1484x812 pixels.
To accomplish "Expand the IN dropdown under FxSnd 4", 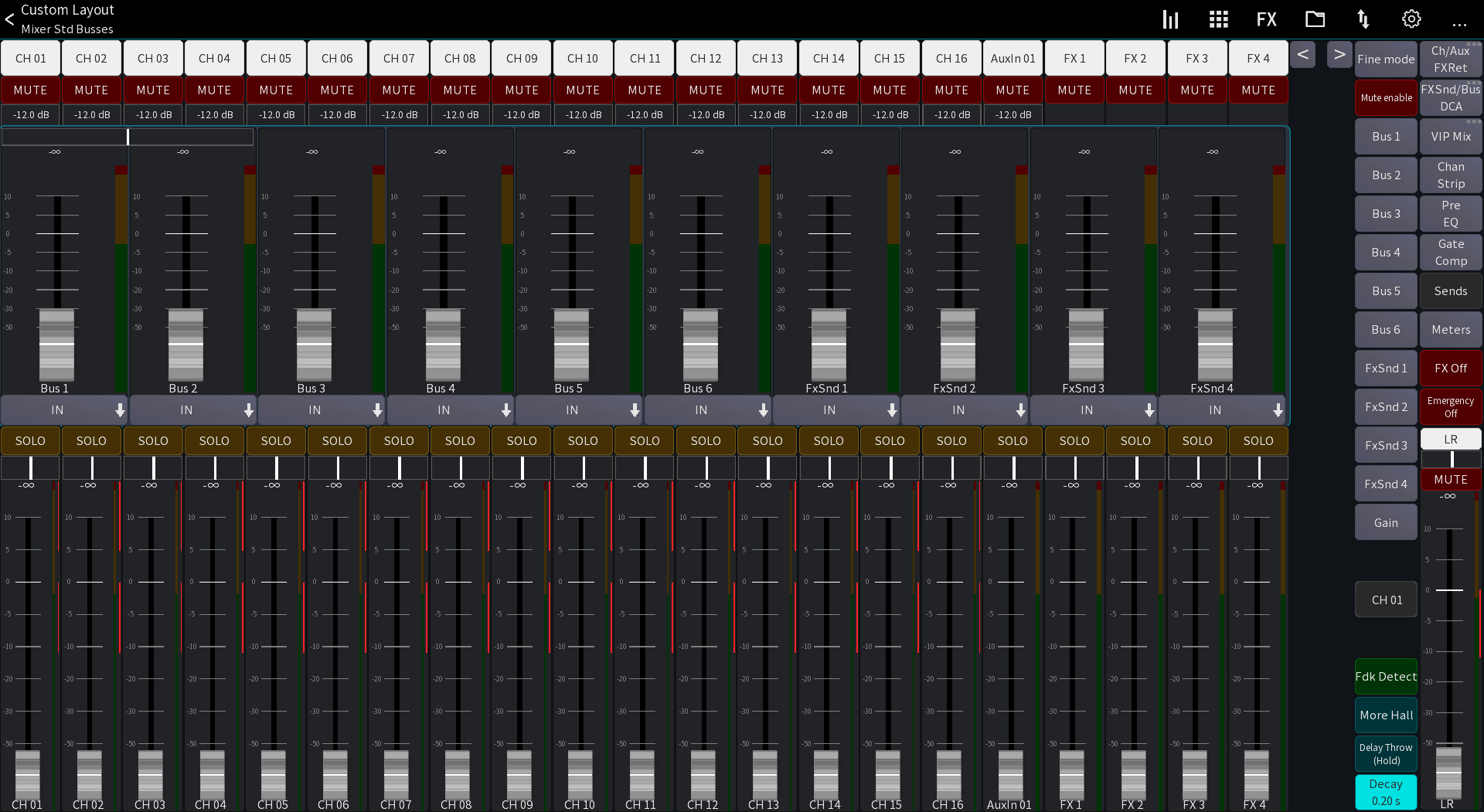I will (1221, 410).
